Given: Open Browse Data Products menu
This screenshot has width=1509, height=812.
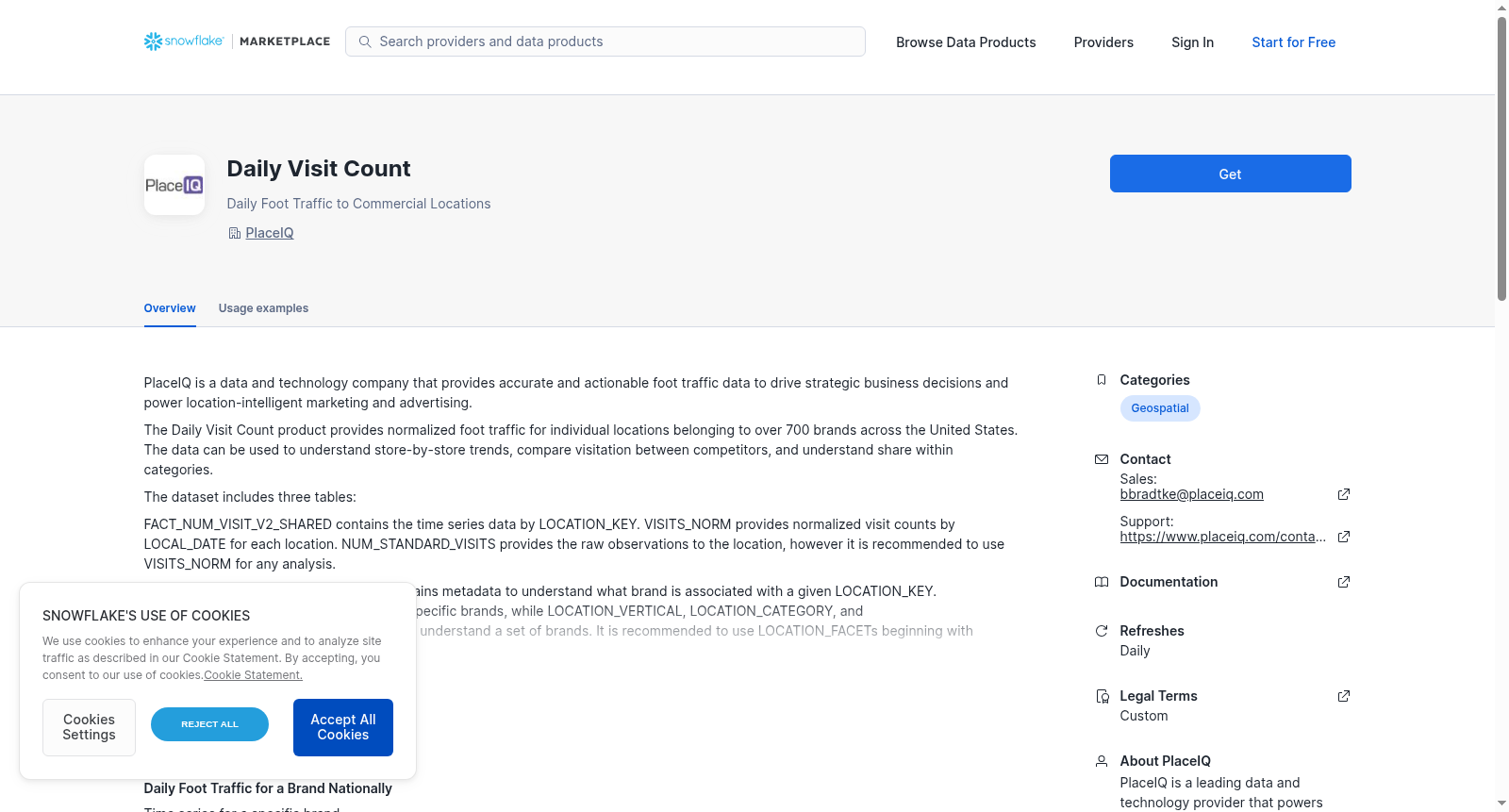Looking at the screenshot, I should tap(966, 42).
